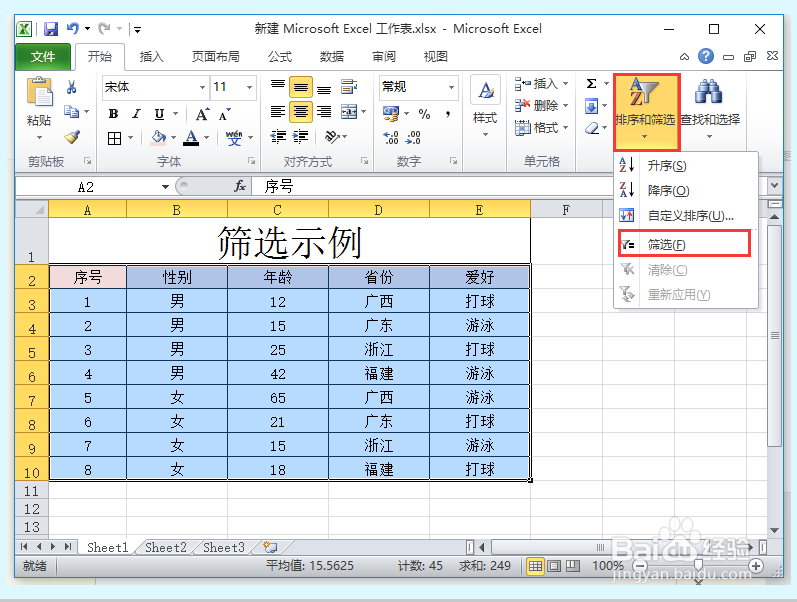The width and height of the screenshot is (797, 602).
Task: Open the number format 常规 dropdown
Action: [x=451, y=87]
